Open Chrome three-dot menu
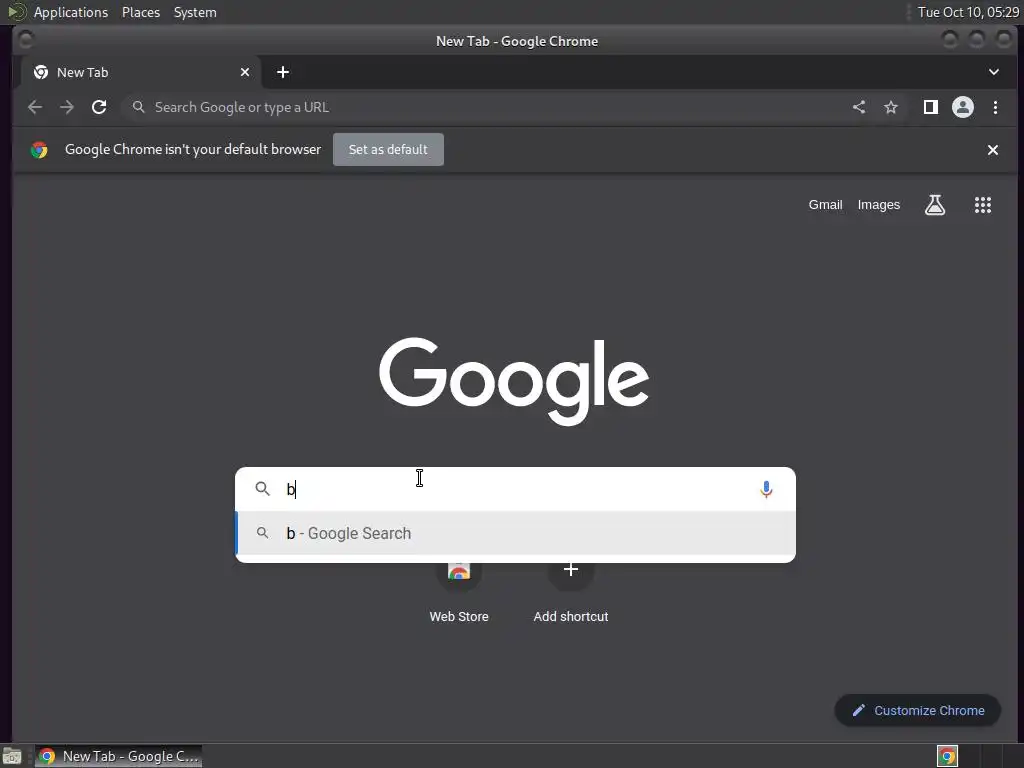 [995, 107]
